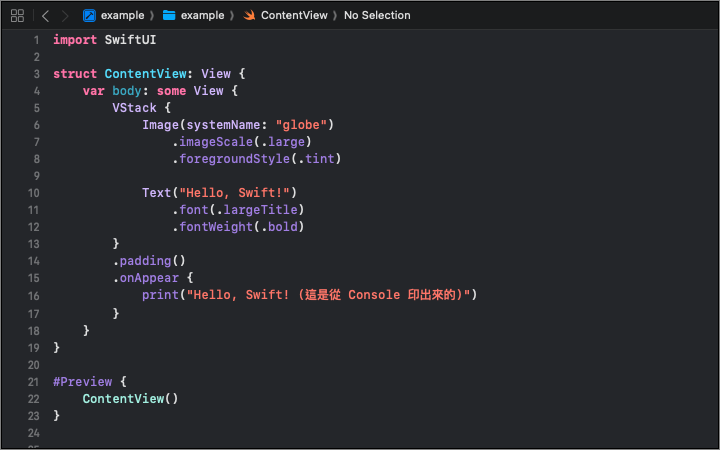Click the blue Xcode project icon
Screen dimensions: 720x450
tap(90, 15)
